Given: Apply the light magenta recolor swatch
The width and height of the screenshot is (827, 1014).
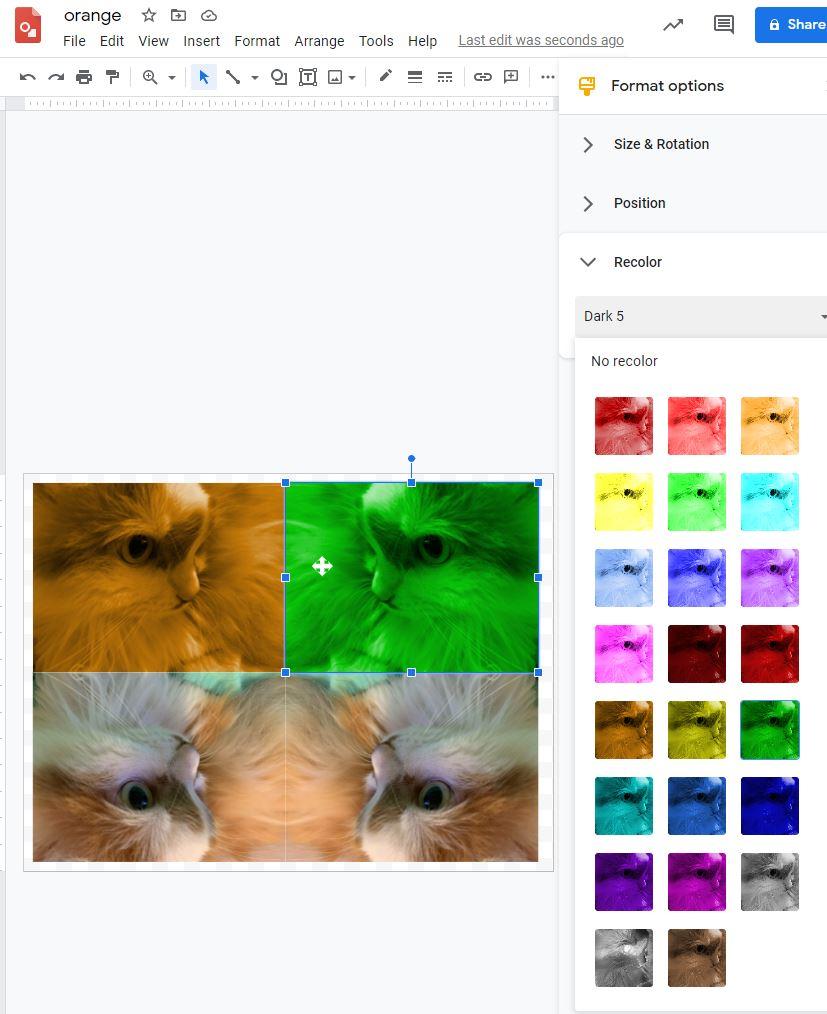Looking at the screenshot, I should coord(623,654).
